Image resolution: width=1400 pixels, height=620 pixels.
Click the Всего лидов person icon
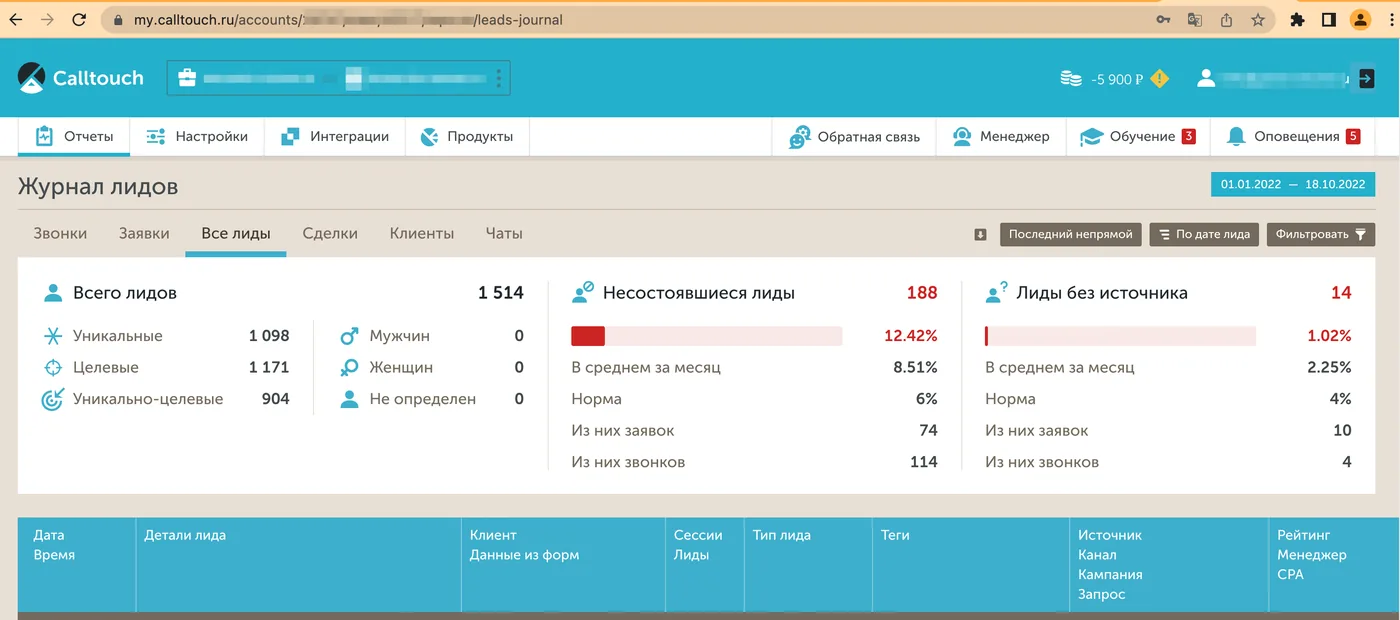tap(53, 293)
